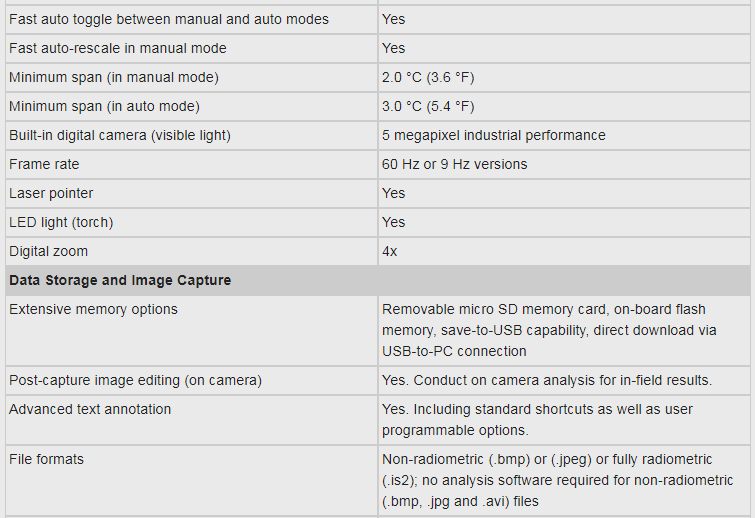755x518 pixels.
Task: Click the "Laser pointer" row label
Action: coord(51,193)
